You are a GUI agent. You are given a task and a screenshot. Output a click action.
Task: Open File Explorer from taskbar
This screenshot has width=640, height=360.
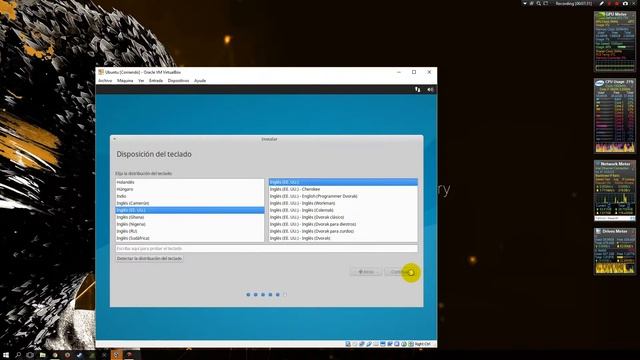[42, 355]
